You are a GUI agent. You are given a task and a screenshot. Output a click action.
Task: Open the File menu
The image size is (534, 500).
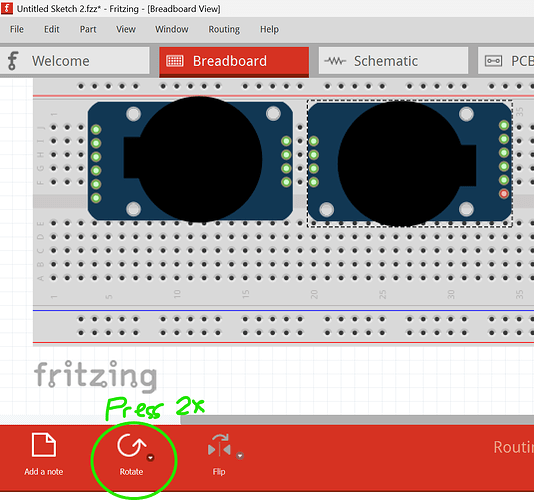[17, 29]
